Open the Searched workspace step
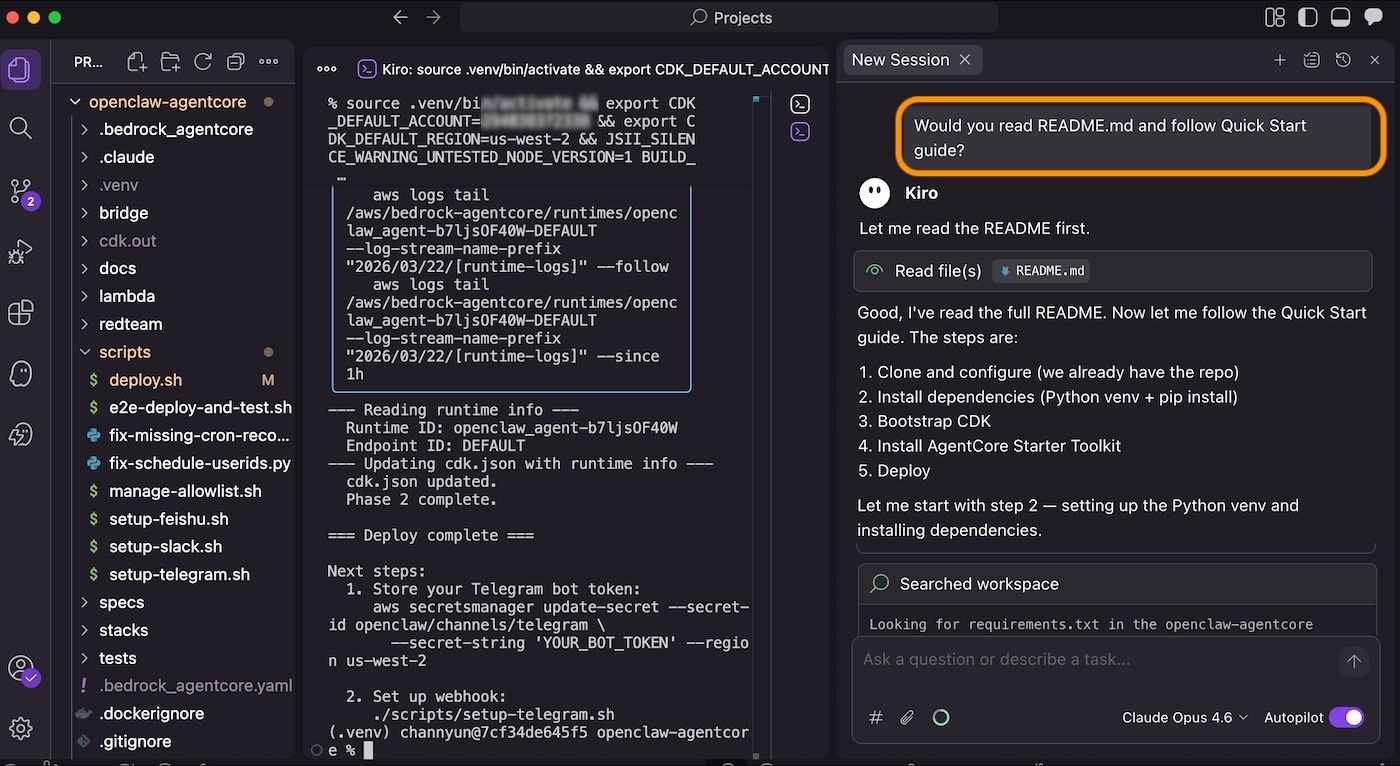The image size is (1400, 766). coord(1115,584)
